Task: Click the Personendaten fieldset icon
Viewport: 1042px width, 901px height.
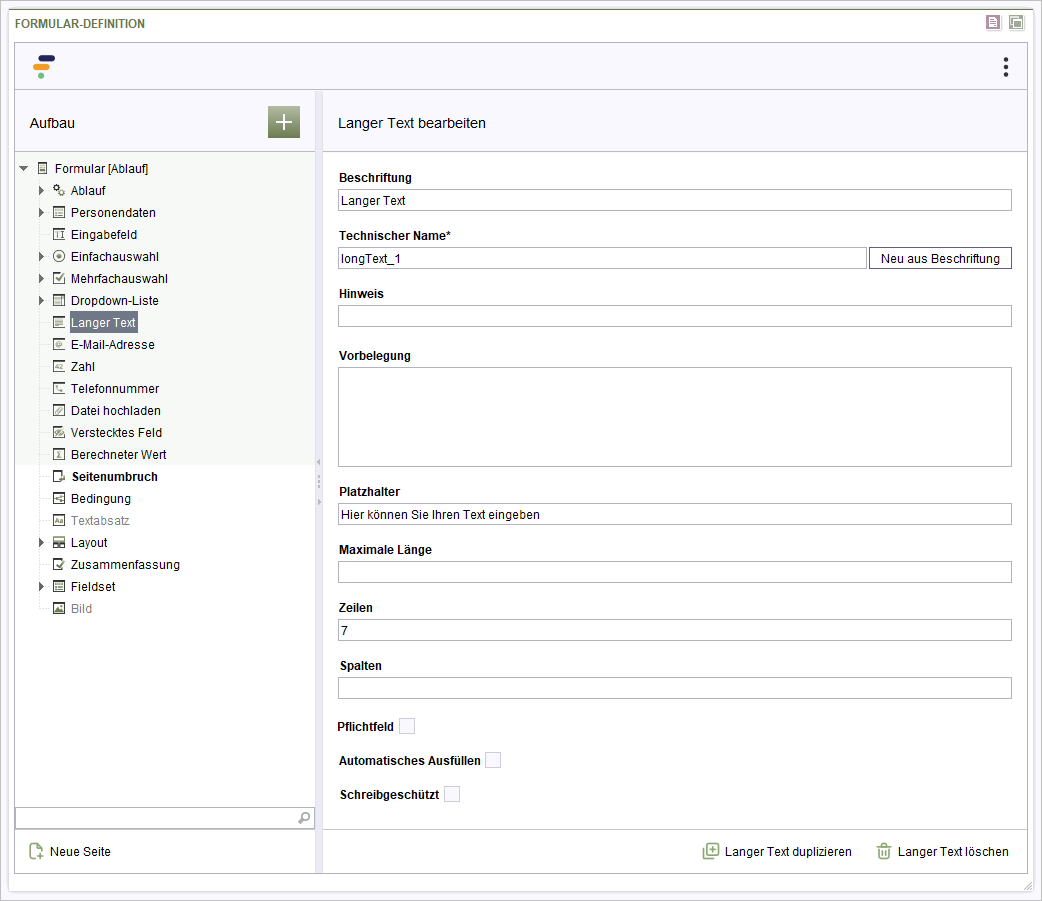Action: [x=59, y=212]
